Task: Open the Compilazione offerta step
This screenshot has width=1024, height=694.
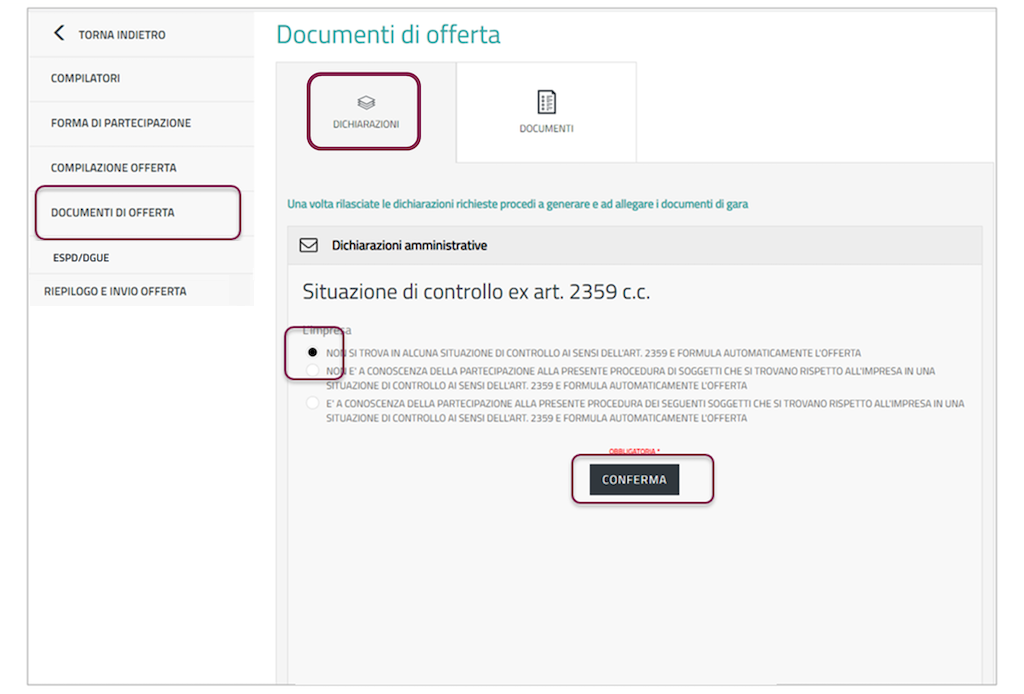Action: click(x=113, y=168)
